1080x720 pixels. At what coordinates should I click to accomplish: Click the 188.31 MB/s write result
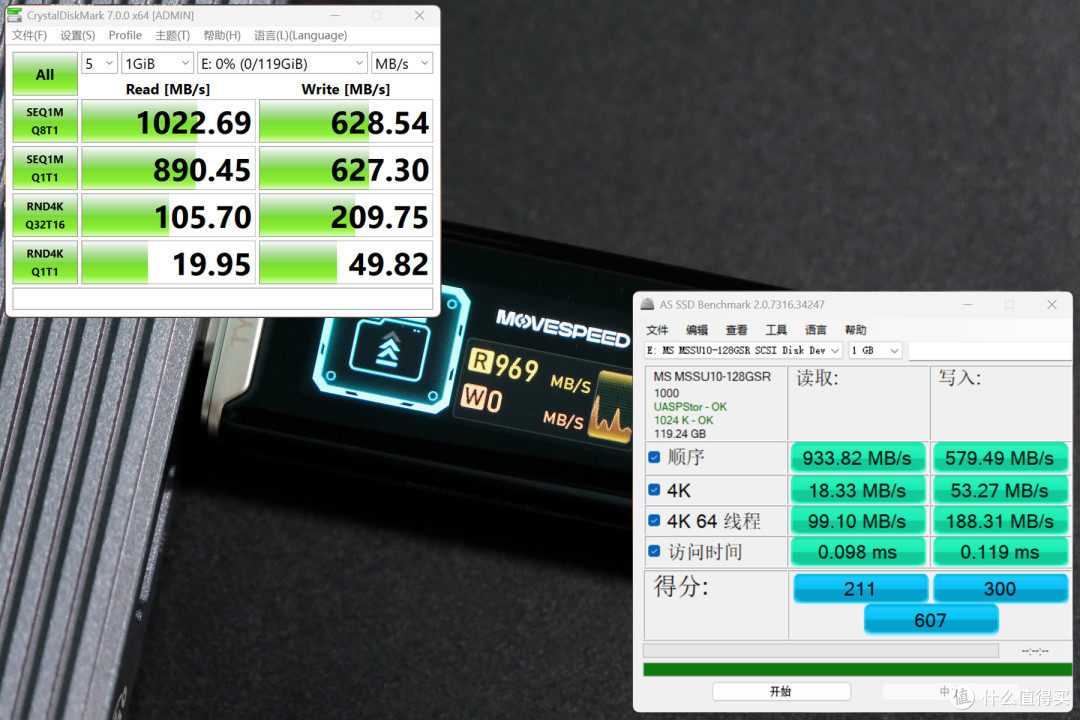click(x=1000, y=522)
